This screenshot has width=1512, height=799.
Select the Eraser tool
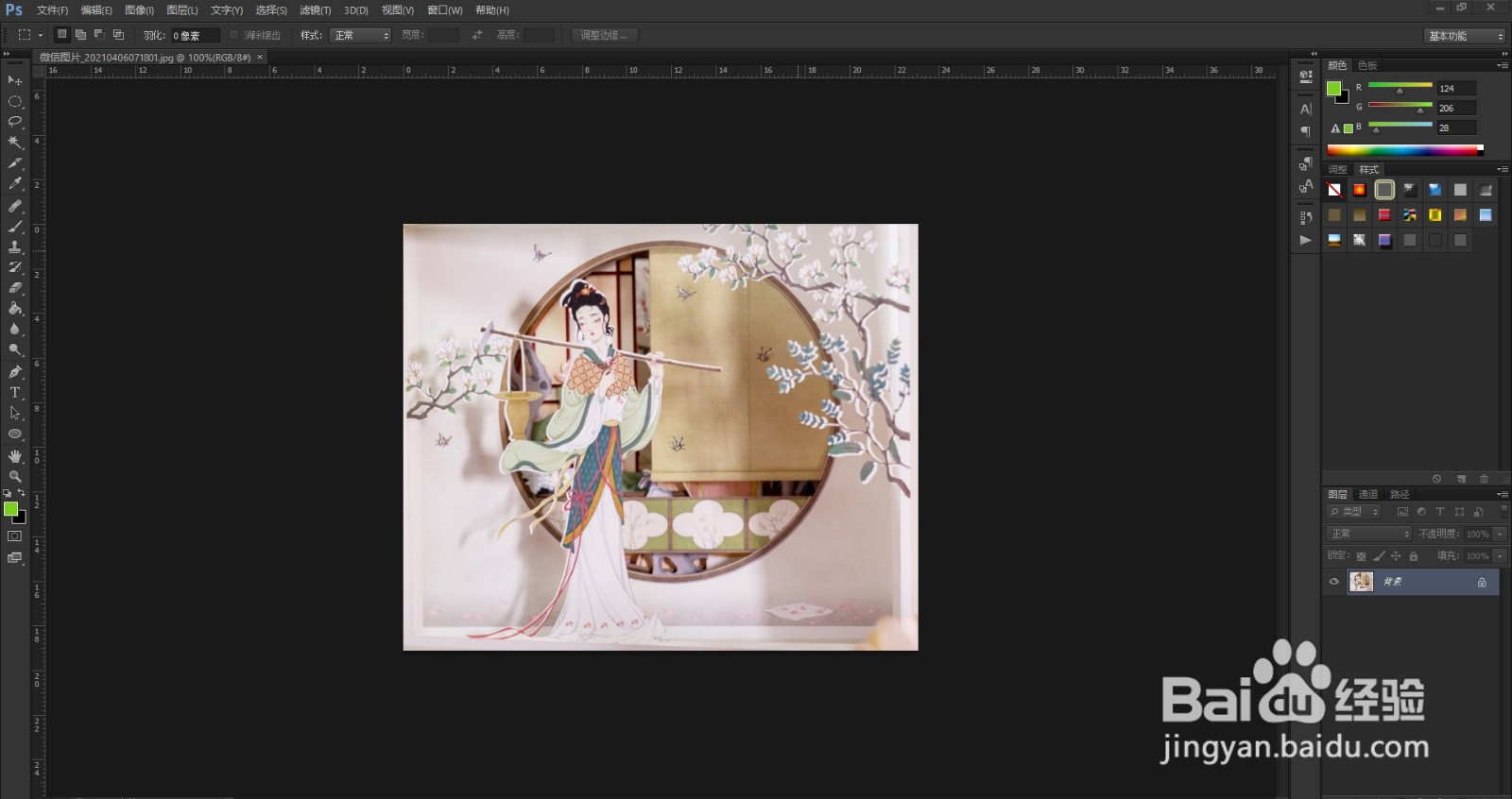click(14, 288)
